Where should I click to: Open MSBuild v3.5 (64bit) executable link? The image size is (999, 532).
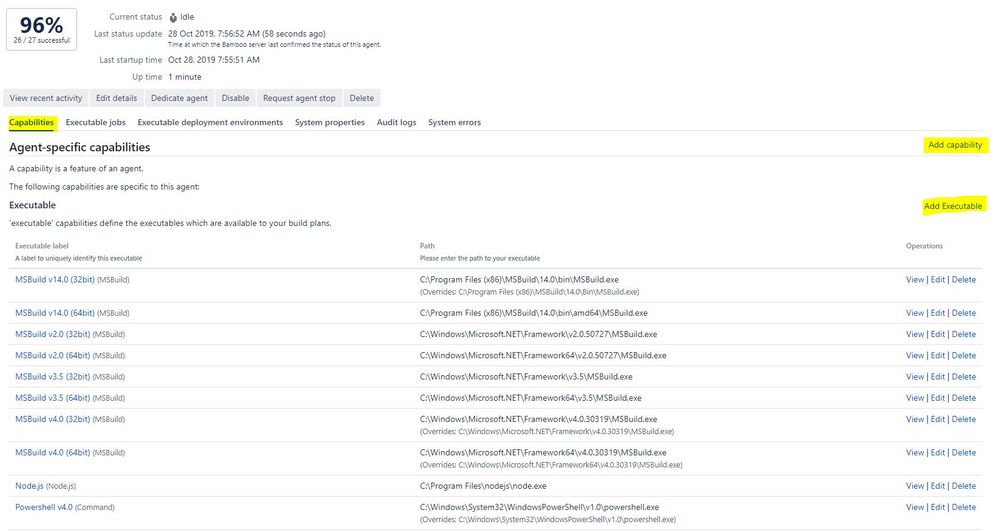[x=53, y=398]
